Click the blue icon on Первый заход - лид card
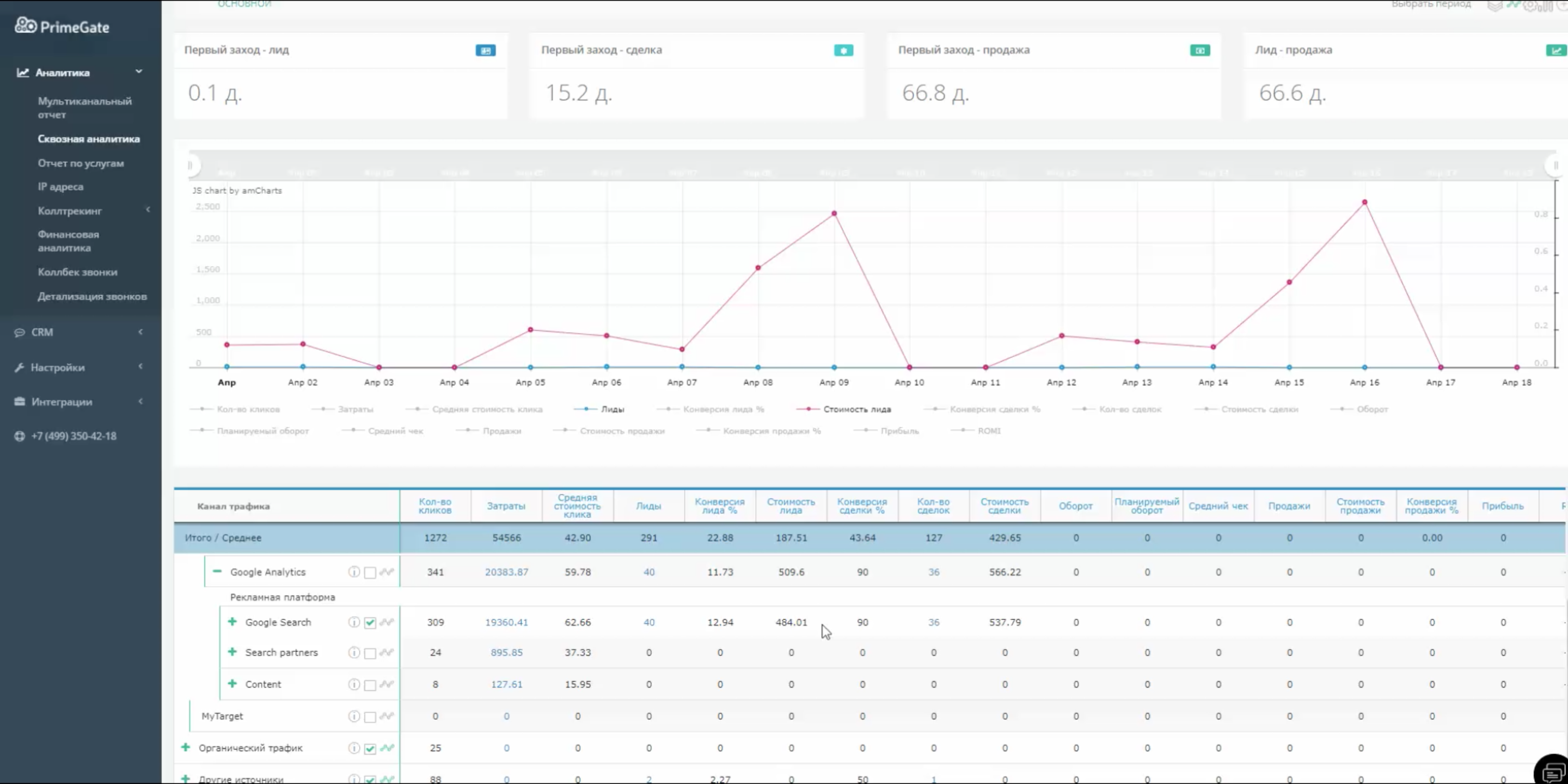1568x784 pixels. [x=485, y=51]
